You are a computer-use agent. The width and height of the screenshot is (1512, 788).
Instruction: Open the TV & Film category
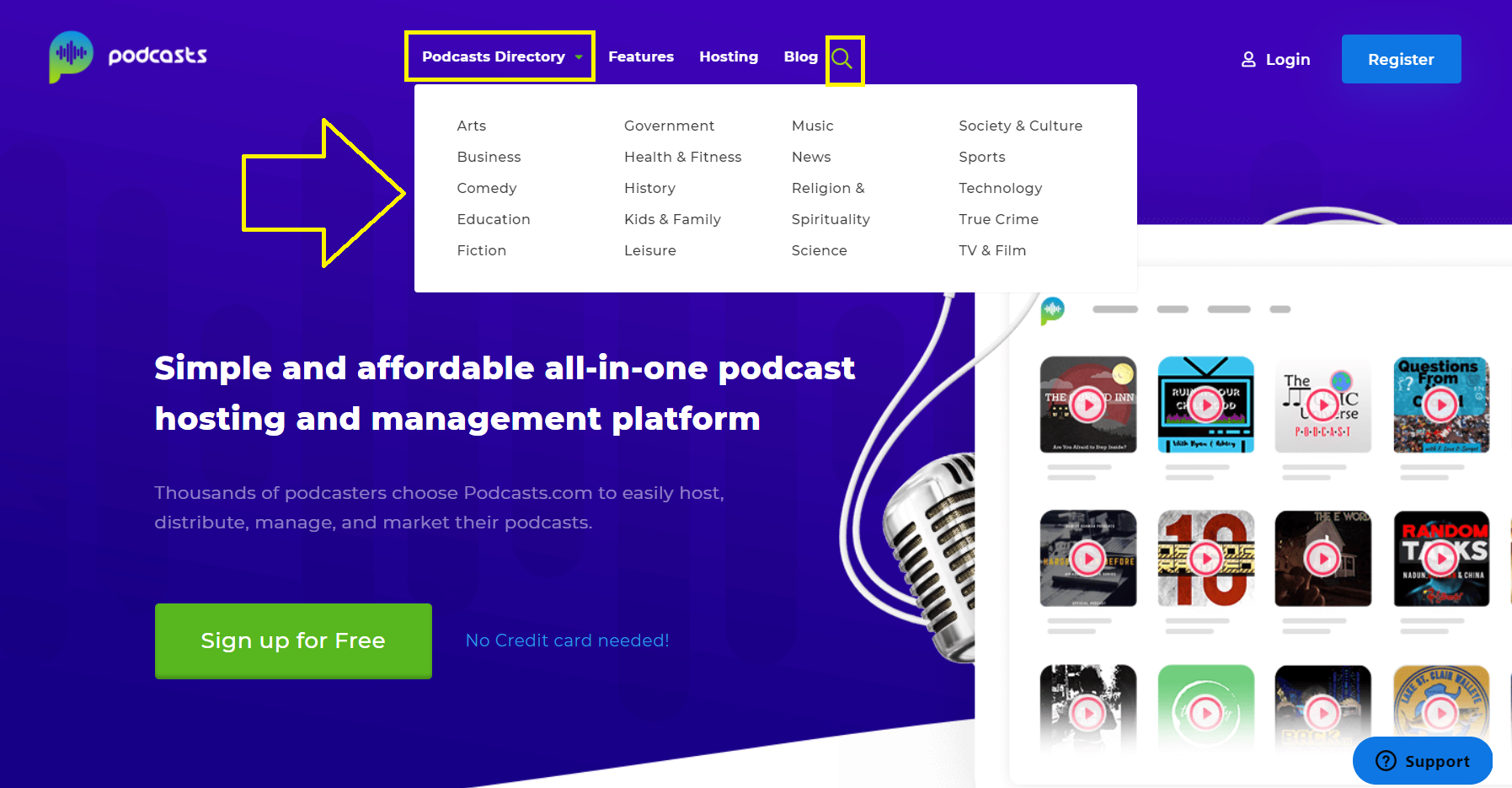pyautogui.click(x=992, y=250)
